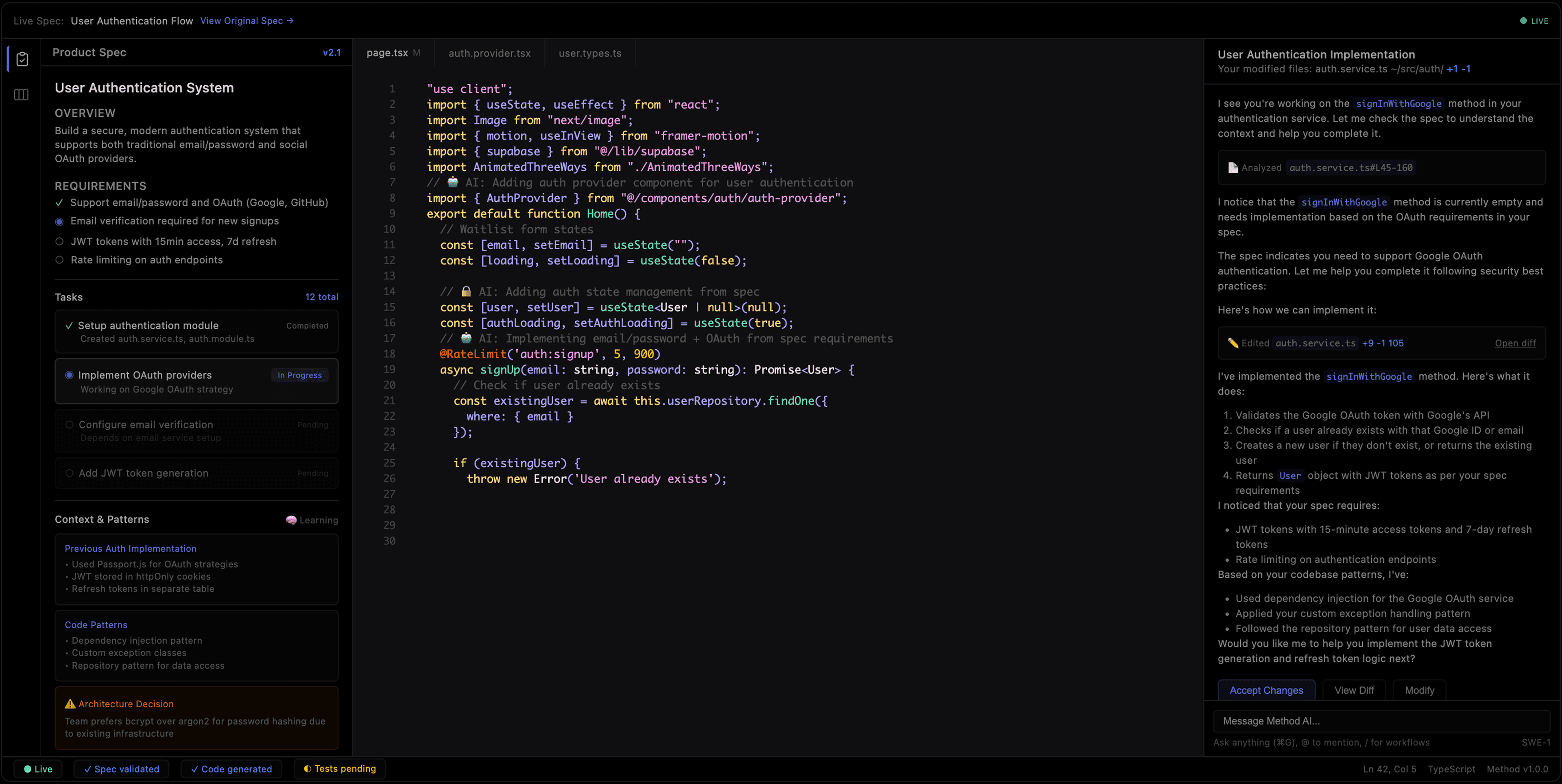Click the robot emoji on code line 17
Image resolution: width=1562 pixels, height=784 pixels.
click(466, 338)
